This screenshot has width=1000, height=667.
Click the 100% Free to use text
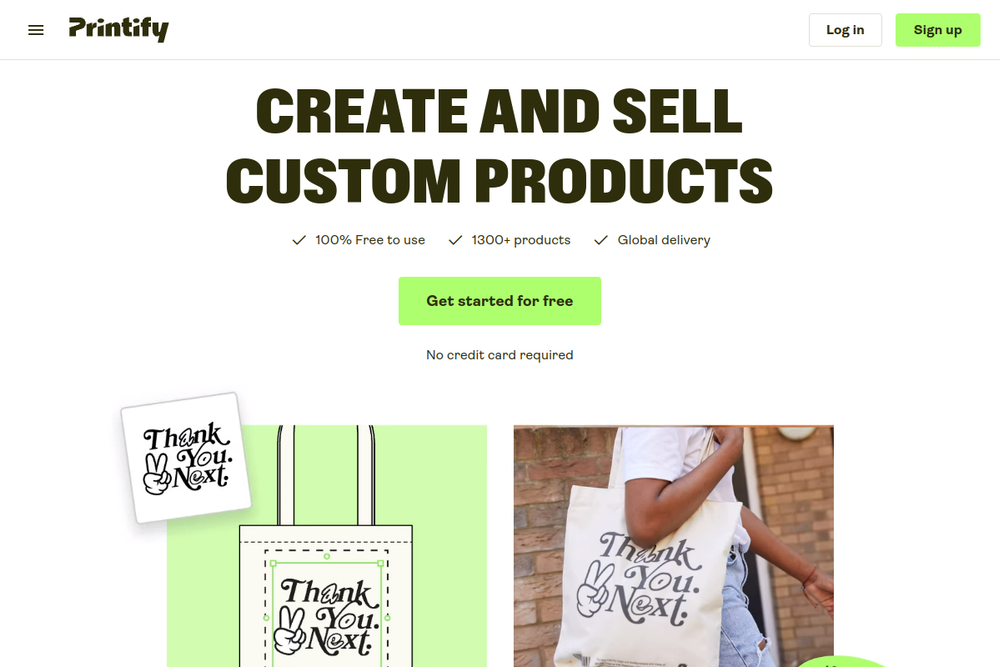370,240
